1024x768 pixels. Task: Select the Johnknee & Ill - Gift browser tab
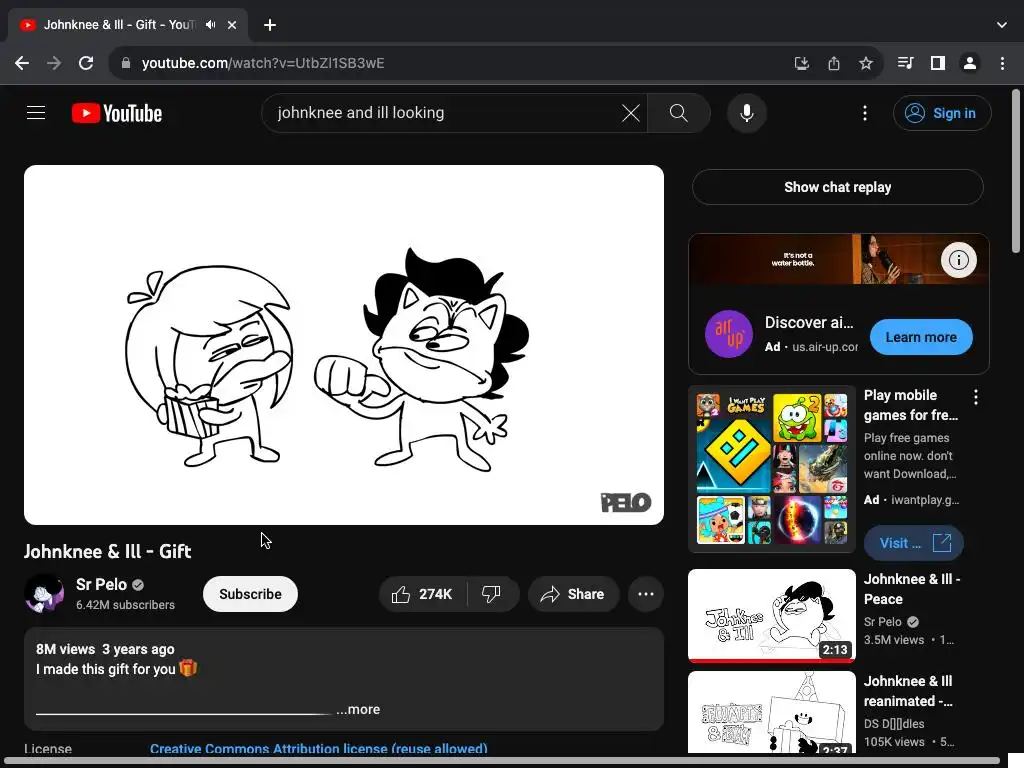[x=127, y=25]
